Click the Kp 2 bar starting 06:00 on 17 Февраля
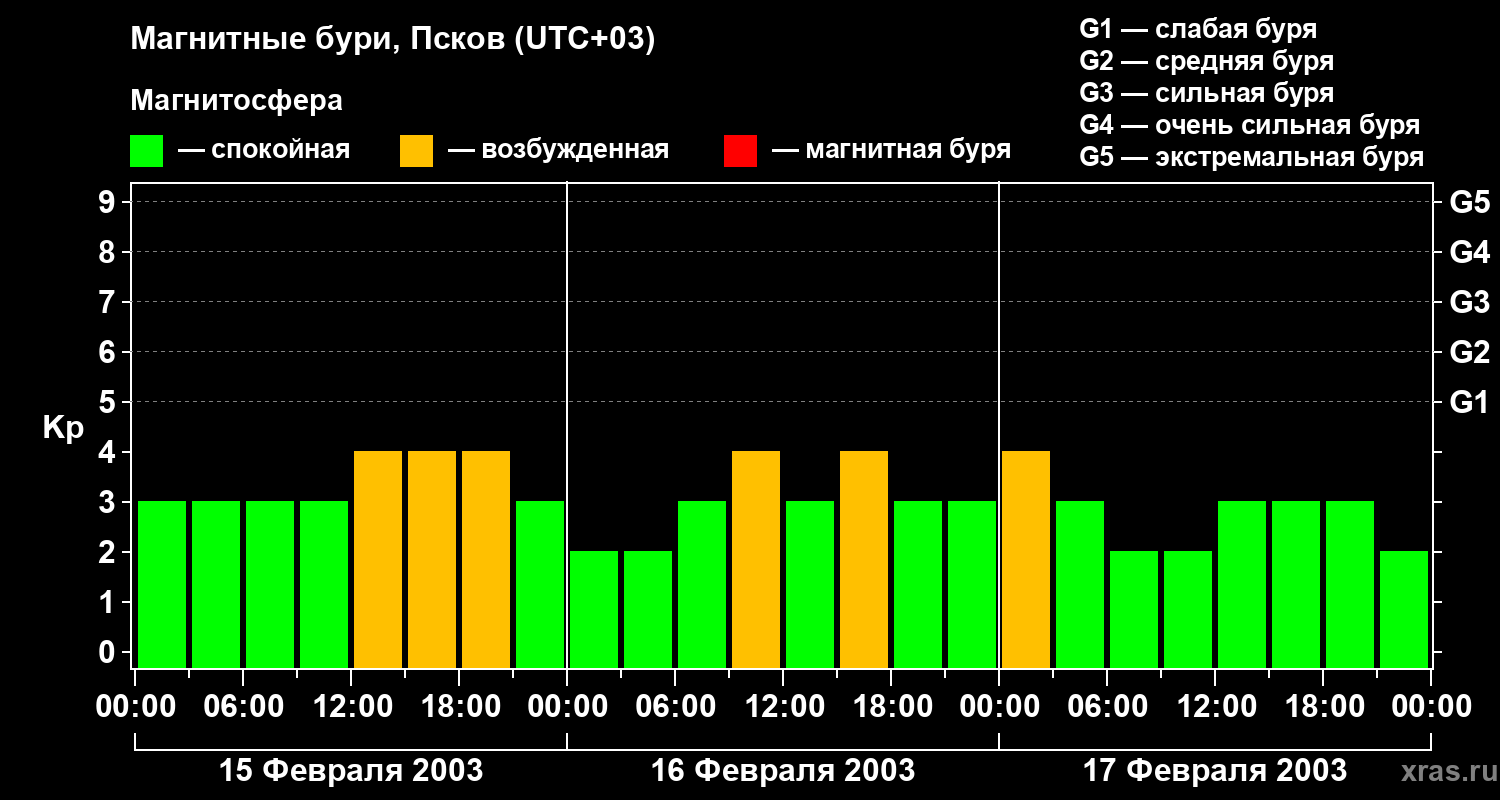 pos(1134,609)
